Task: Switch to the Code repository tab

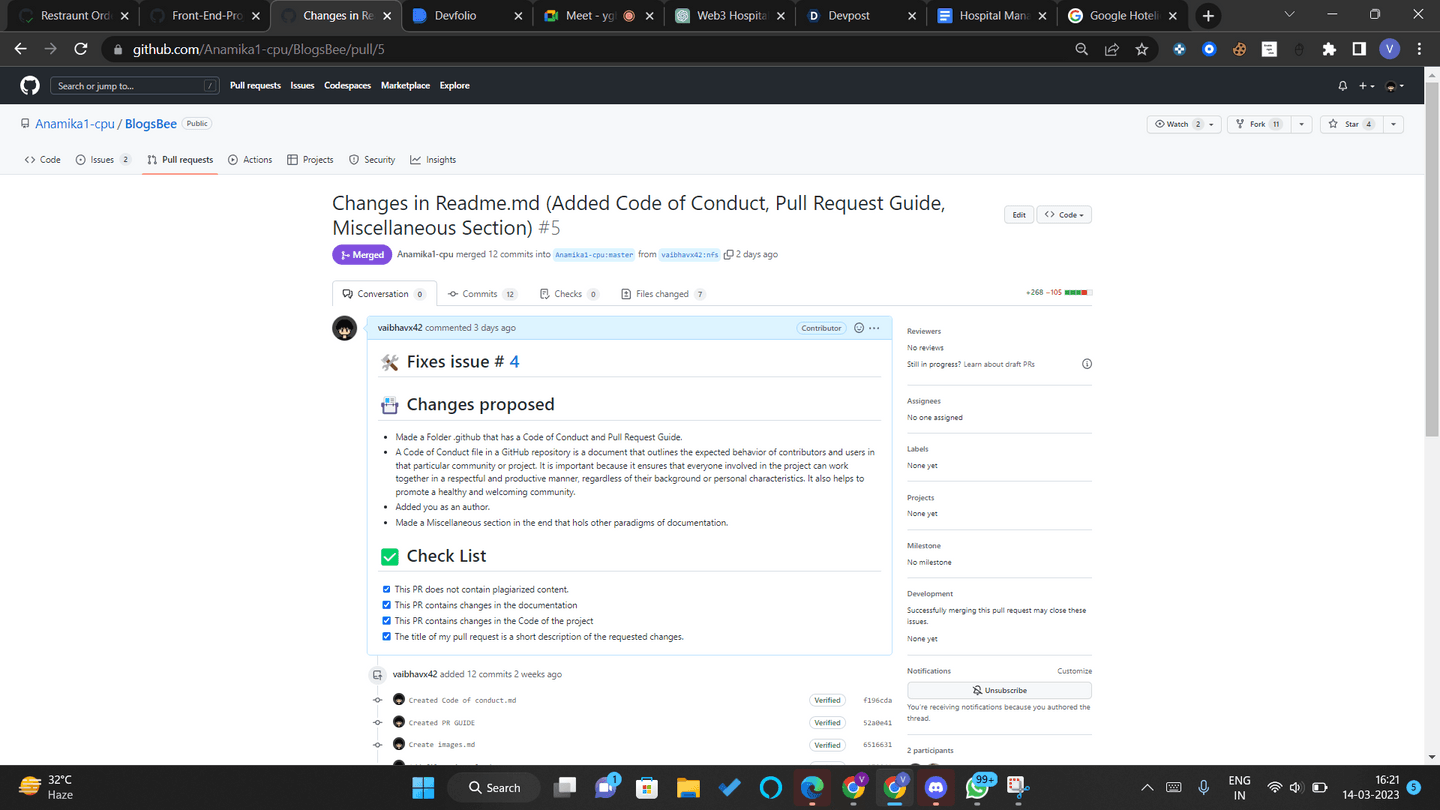Action: click(43, 160)
